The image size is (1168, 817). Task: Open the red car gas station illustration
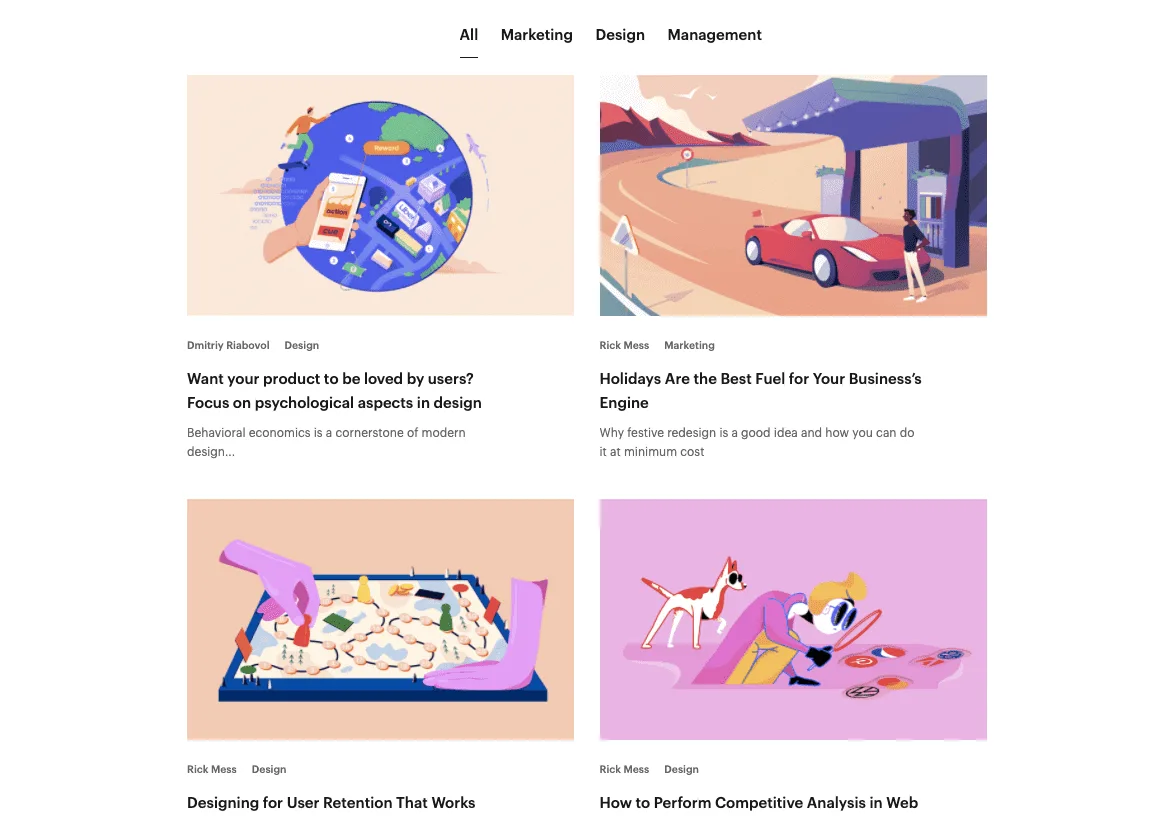(793, 195)
